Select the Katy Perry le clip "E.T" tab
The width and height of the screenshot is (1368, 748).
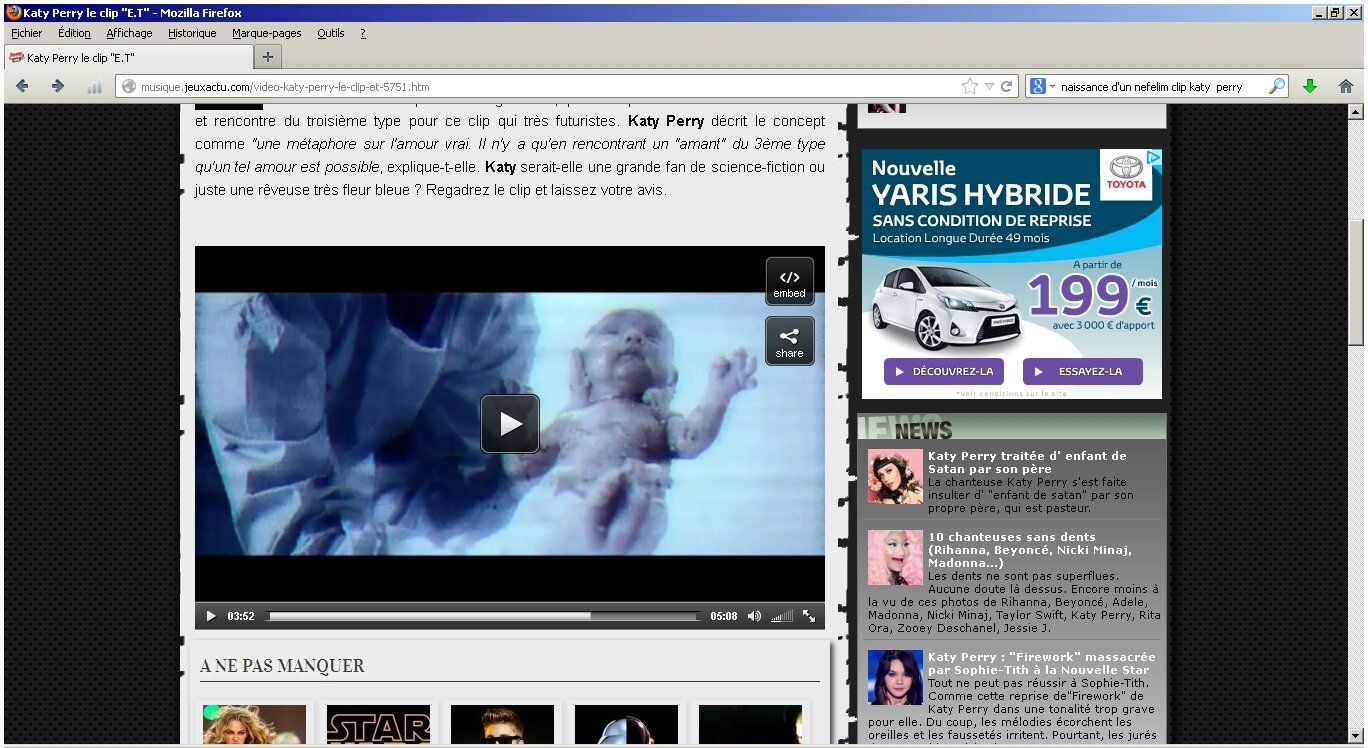(129, 57)
